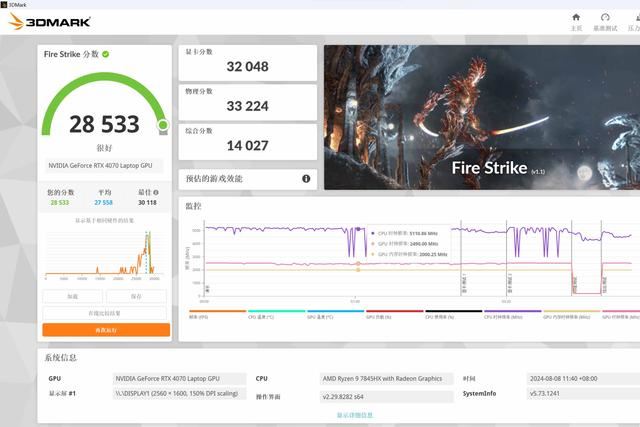Click the compare results online button
Image resolution: width=640 pixels, height=427 pixels.
click(x=106, y=313)
